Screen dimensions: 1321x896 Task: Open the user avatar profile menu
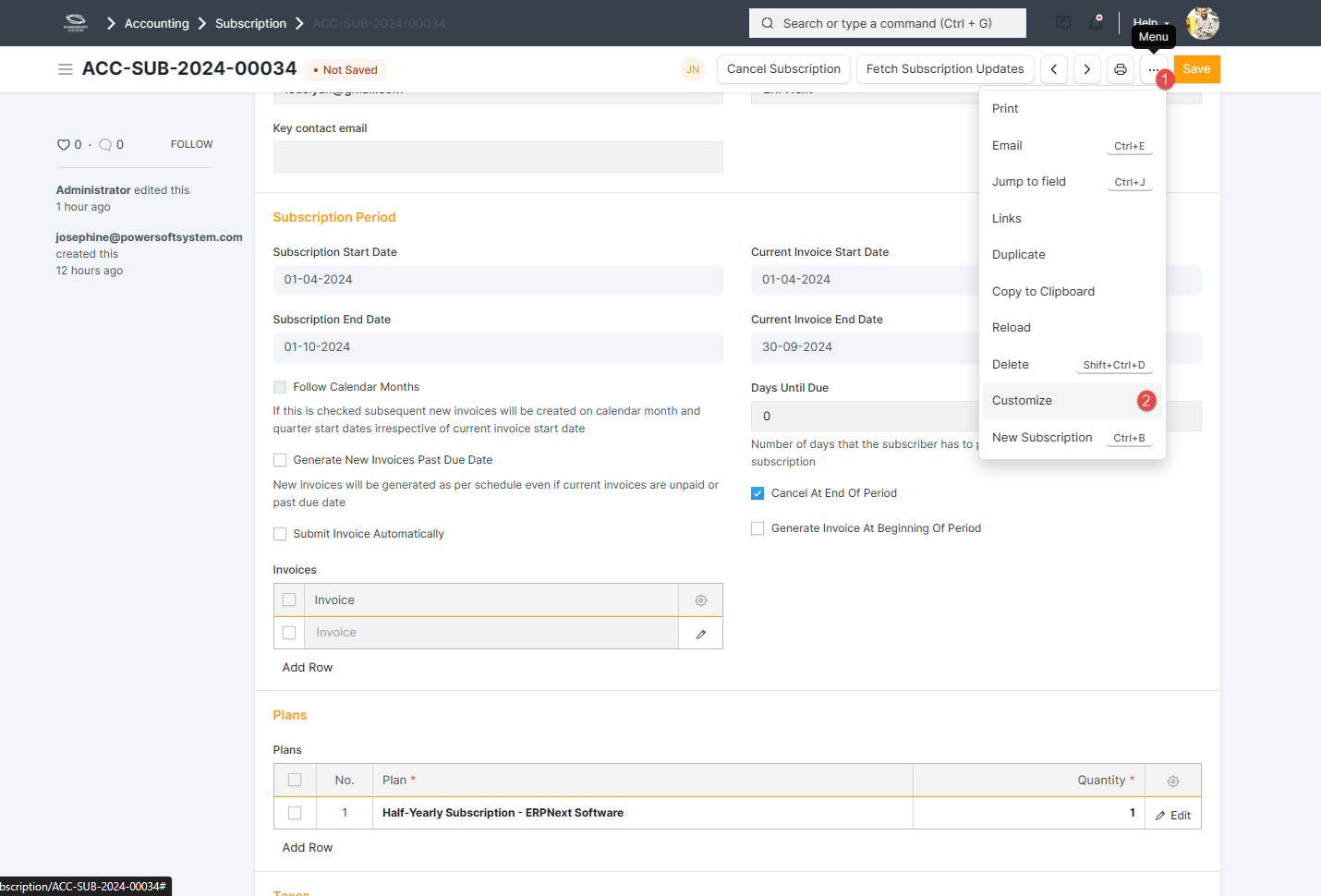coord(1202,23)
